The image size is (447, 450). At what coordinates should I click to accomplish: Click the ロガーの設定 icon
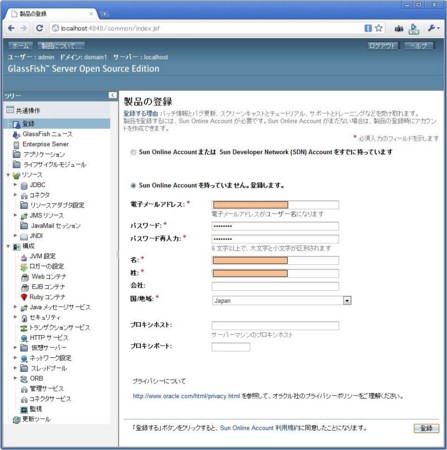click(24, 267)
